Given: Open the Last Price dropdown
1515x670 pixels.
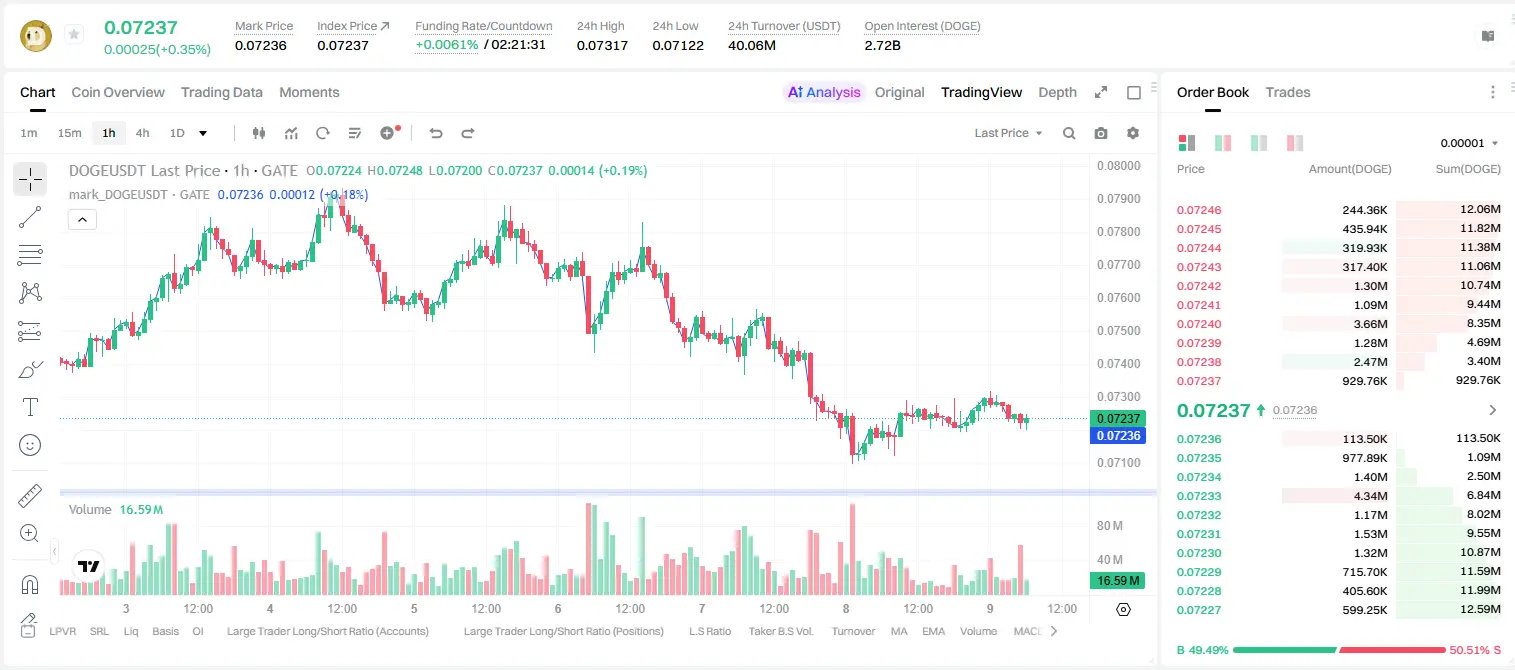Looking at the screenshot, I should [1008, 133].
